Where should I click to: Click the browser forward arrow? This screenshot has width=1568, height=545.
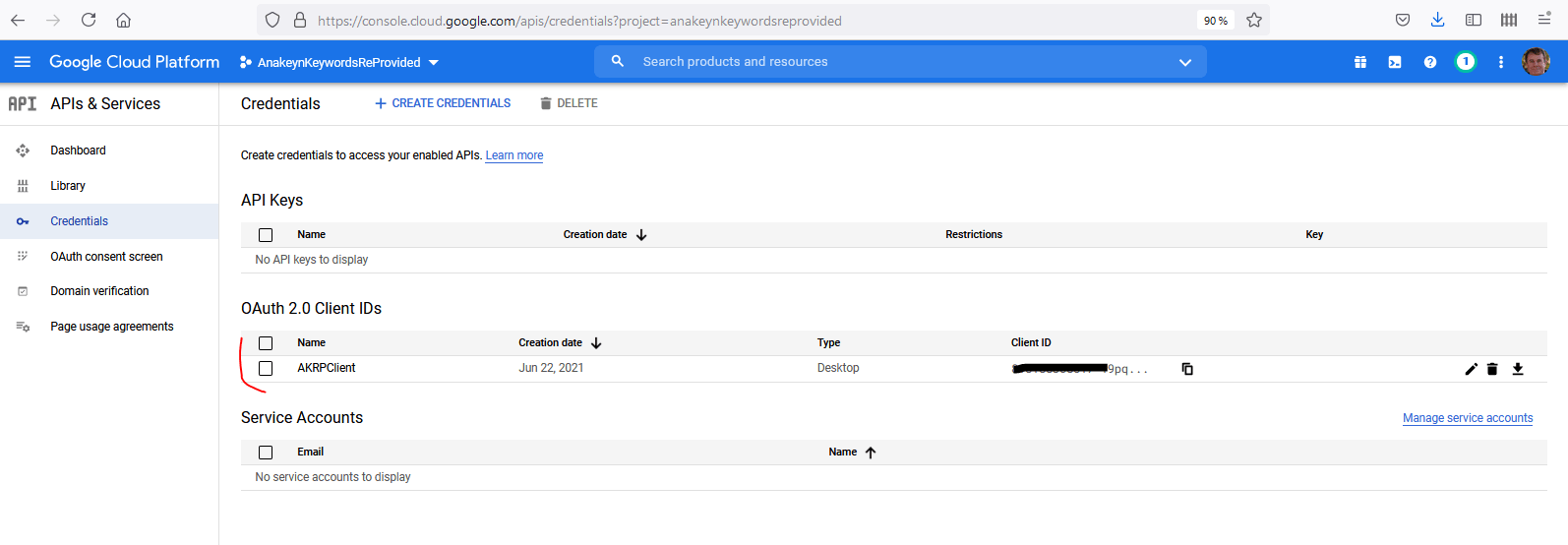(x=53, y=20)
